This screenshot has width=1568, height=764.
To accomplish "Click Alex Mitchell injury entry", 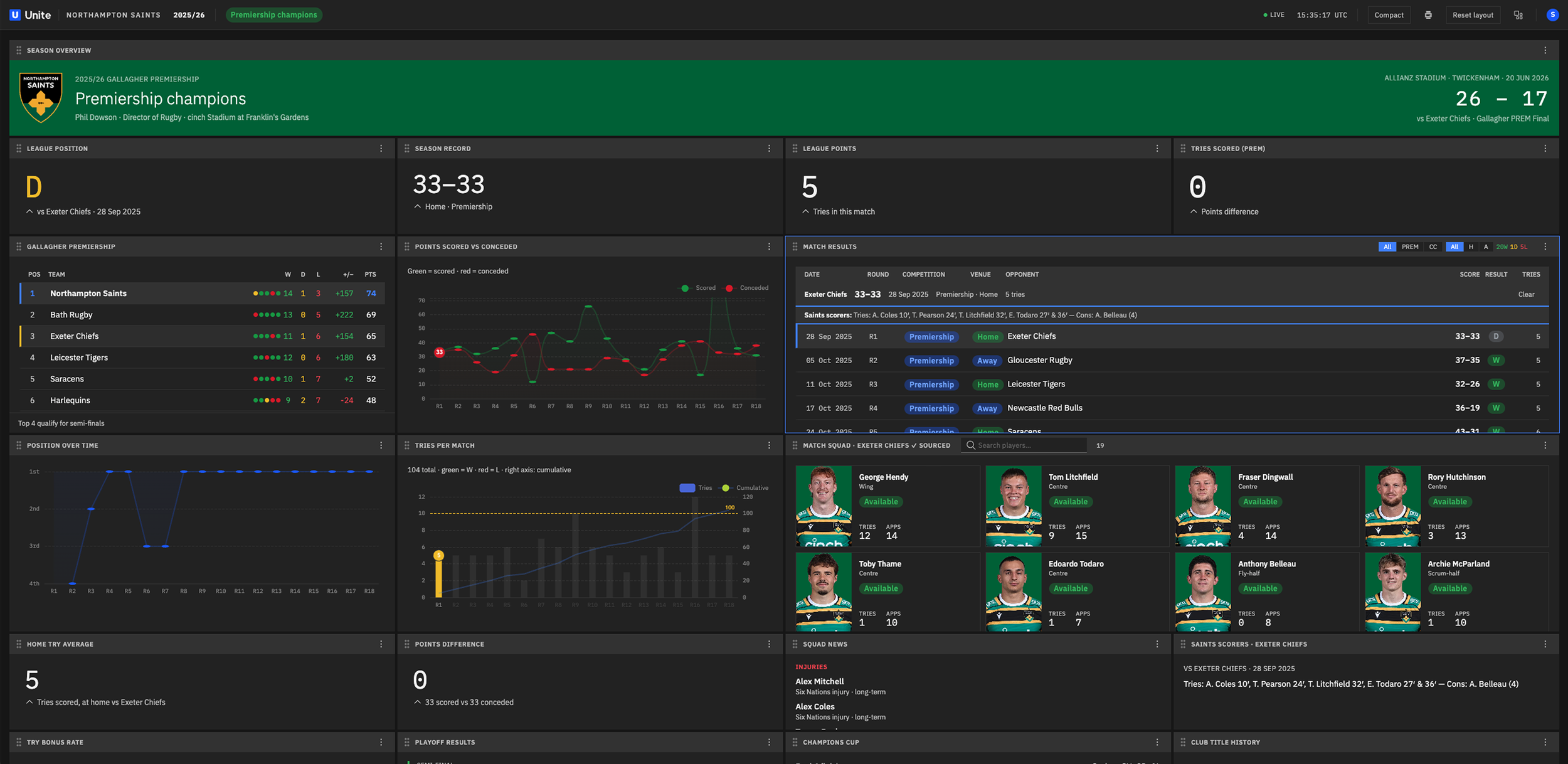I will 840,686.
